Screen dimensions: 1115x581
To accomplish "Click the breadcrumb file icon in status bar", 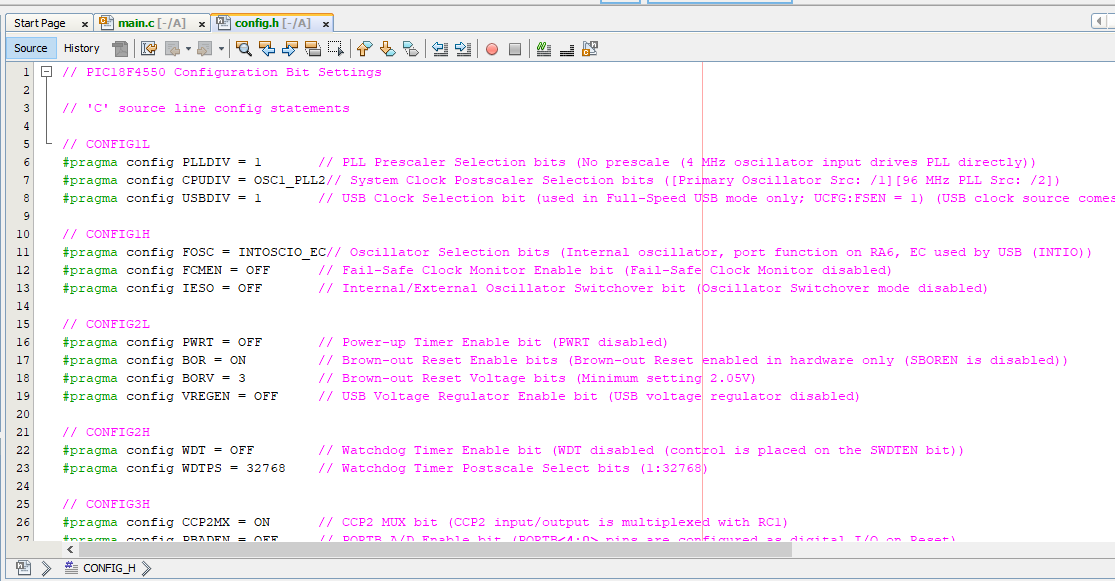I will point(23,567).
